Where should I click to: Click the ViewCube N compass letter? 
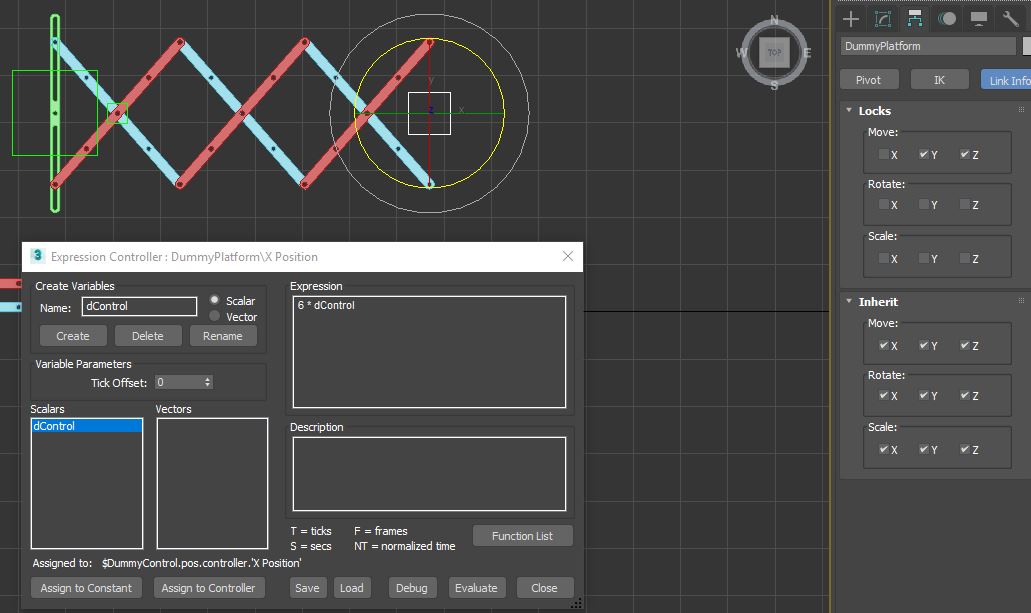[775, 20]
